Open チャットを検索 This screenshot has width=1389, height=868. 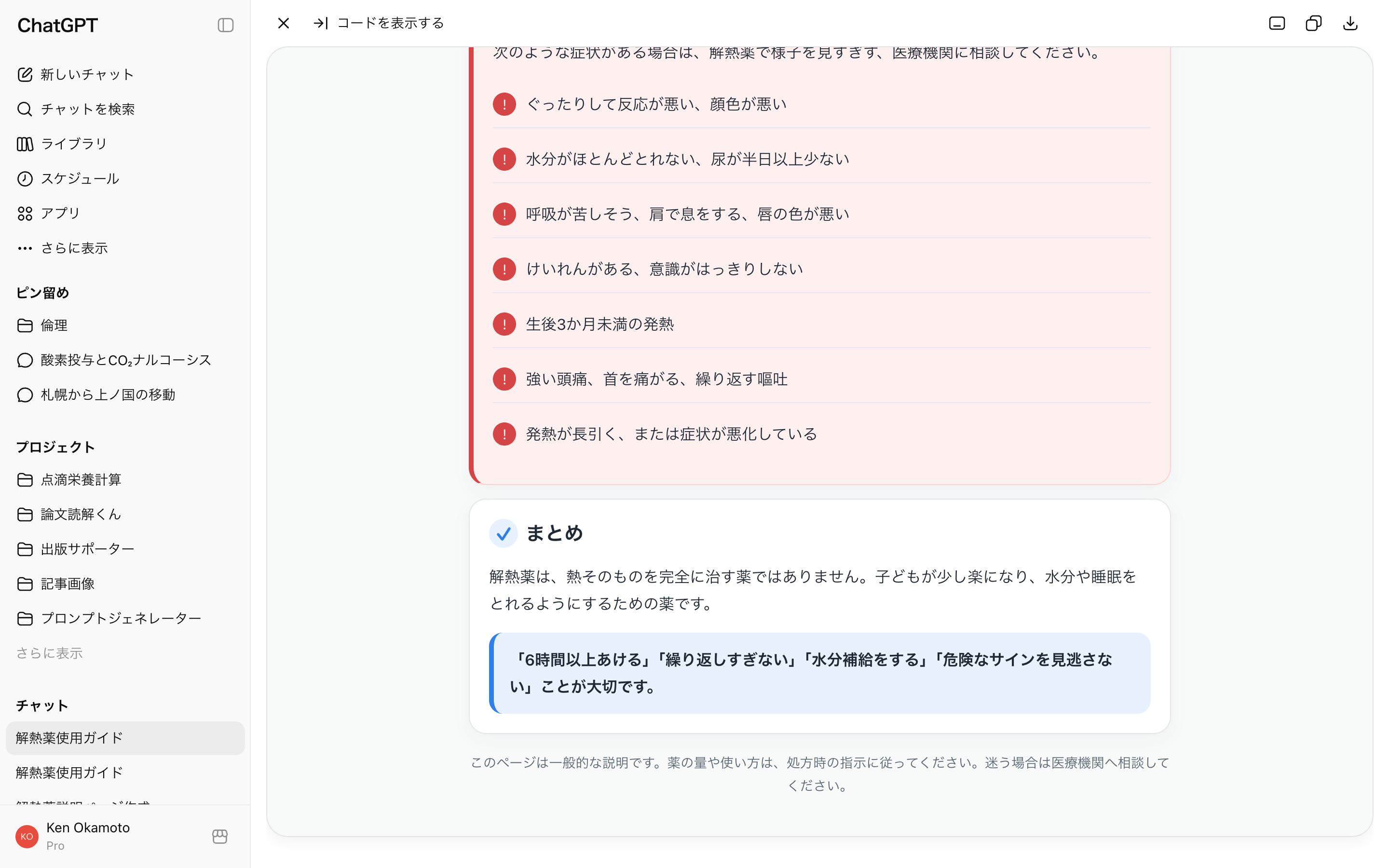tap(125, 109)
